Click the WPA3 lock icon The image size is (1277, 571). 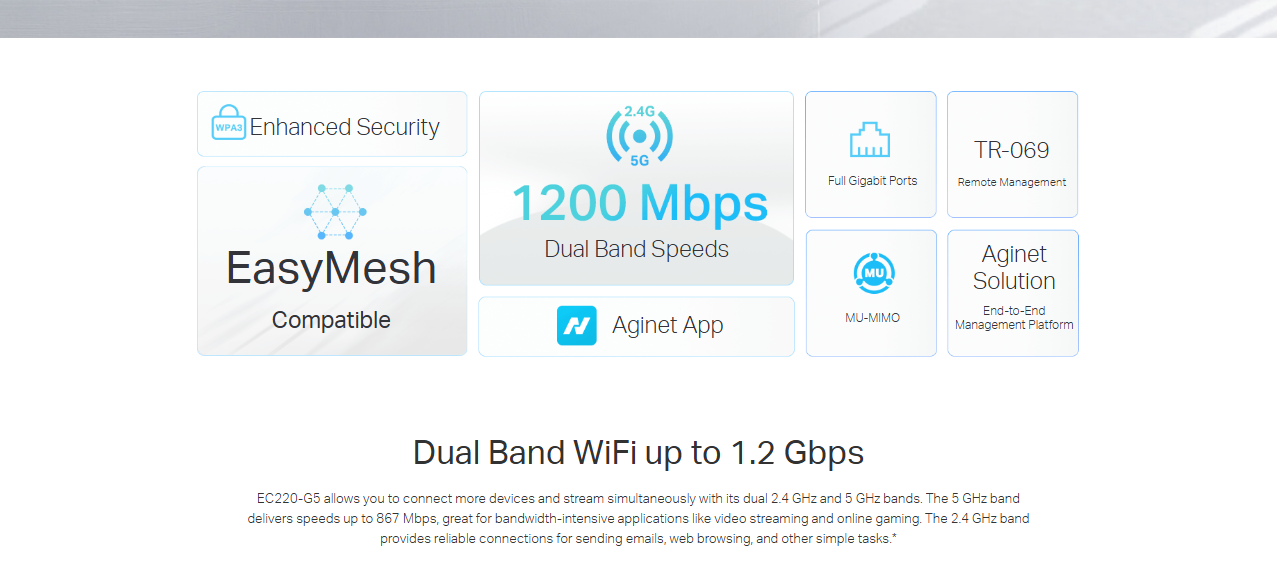[228, 123]
